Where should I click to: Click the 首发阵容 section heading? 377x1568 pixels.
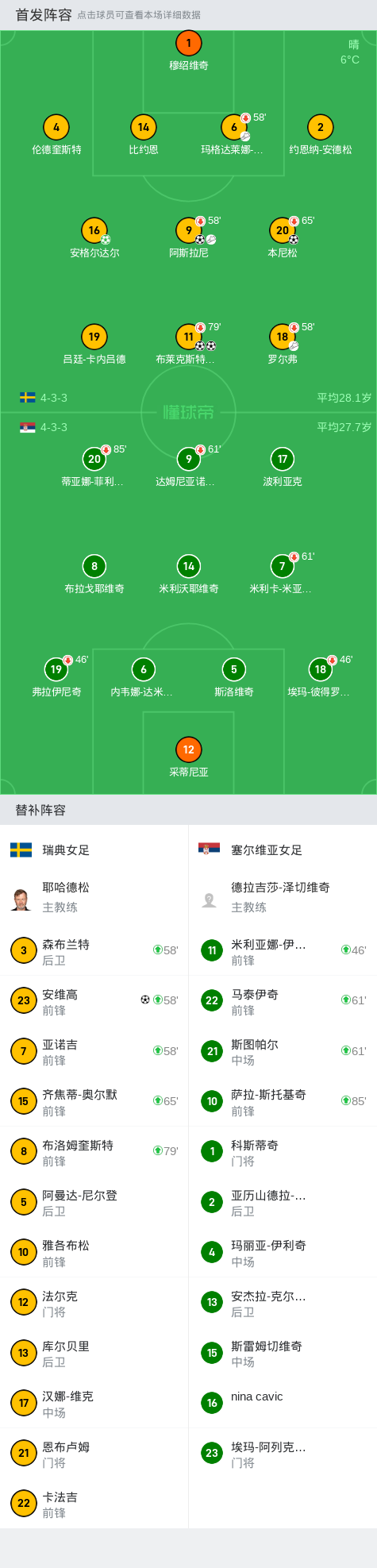pos(44,14)
